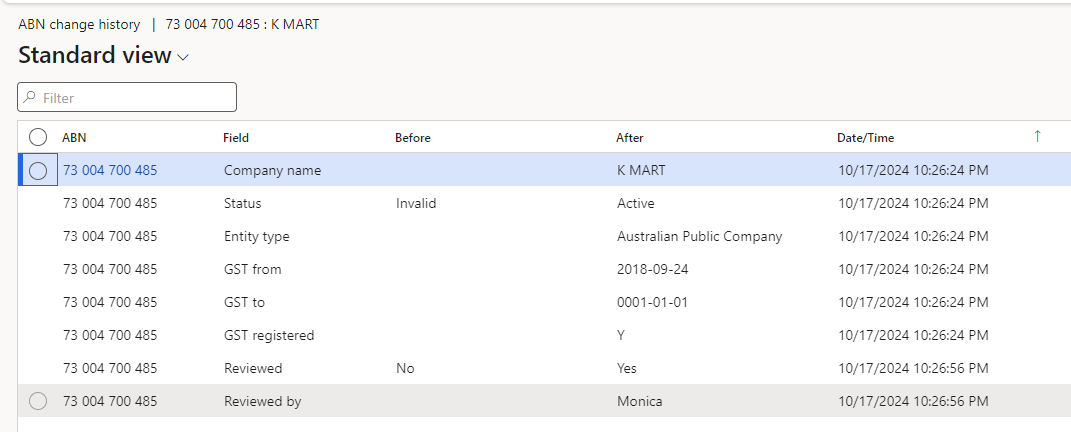
Task: Click the magnifier icon in Filter box
Action: tap(30, 98)
